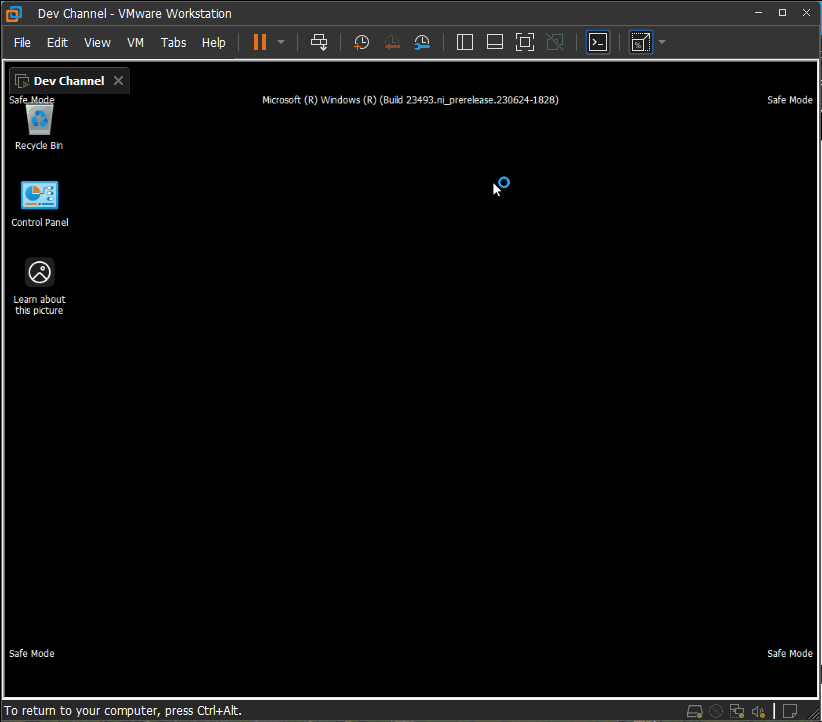Open the Tabs menu
This screenshot has height=722, width=822.
coord(173,42)
